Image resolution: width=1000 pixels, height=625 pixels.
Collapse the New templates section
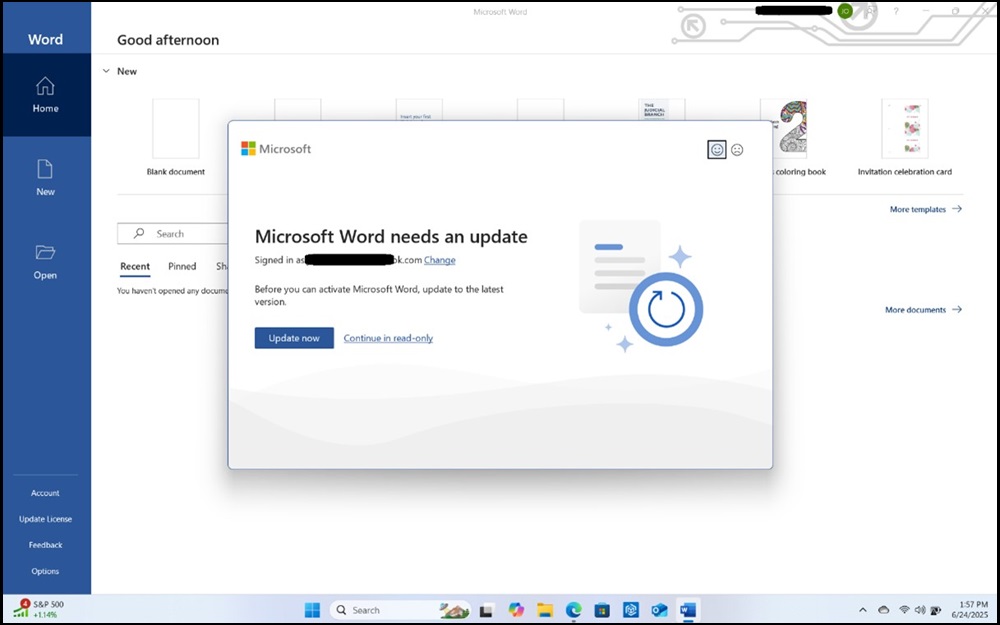106,71
